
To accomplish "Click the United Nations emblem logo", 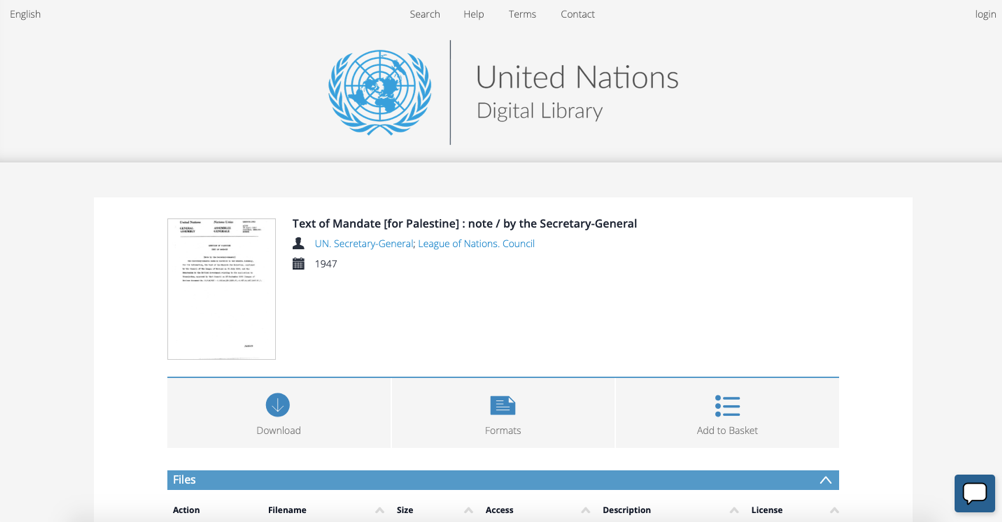I will (380, 92).
